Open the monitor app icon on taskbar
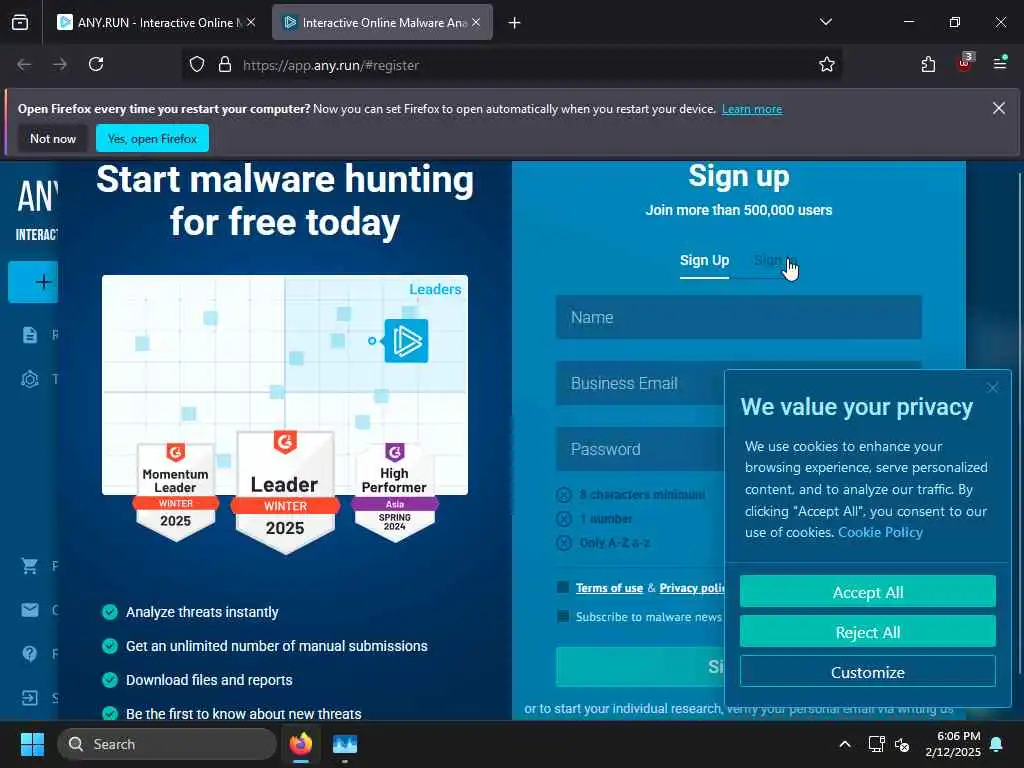The image size is (1024, 768). coord(345,744)
